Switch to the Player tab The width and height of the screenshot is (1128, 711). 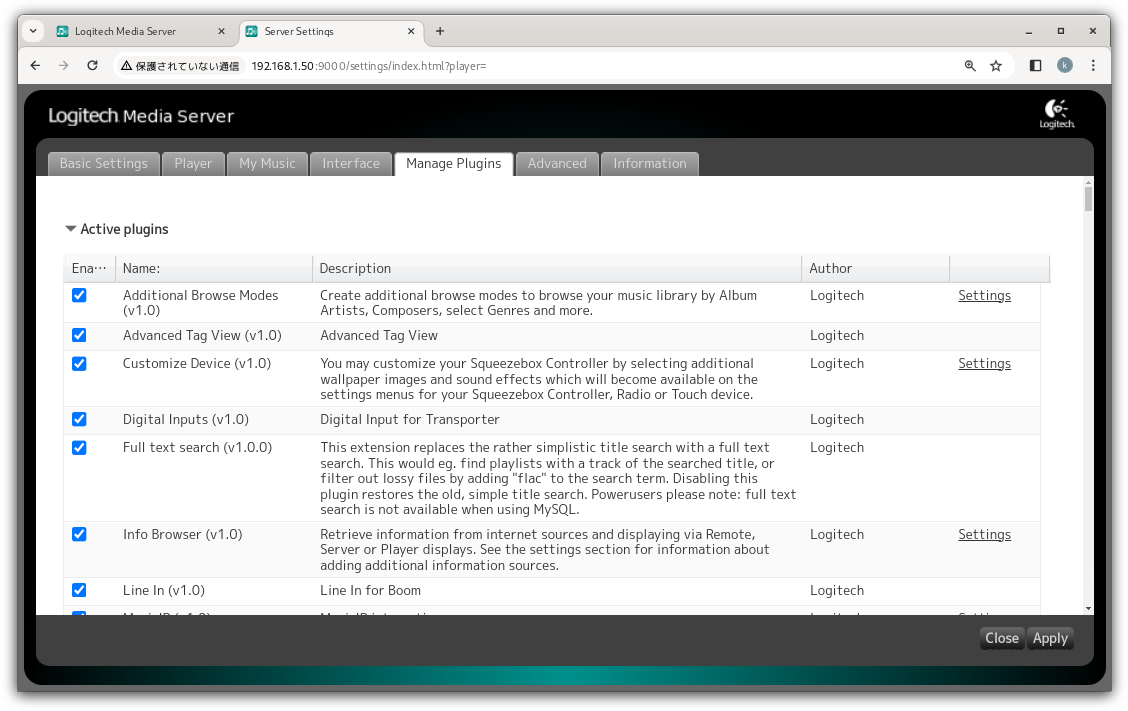[x=194, y=163]
